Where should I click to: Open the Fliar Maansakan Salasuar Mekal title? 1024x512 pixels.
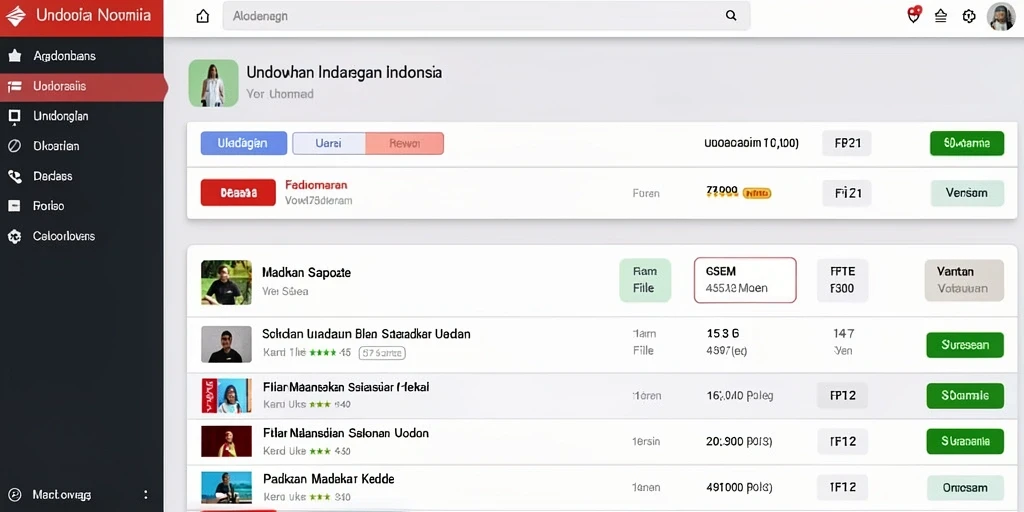pyautogui.click(x=346, y=387)
